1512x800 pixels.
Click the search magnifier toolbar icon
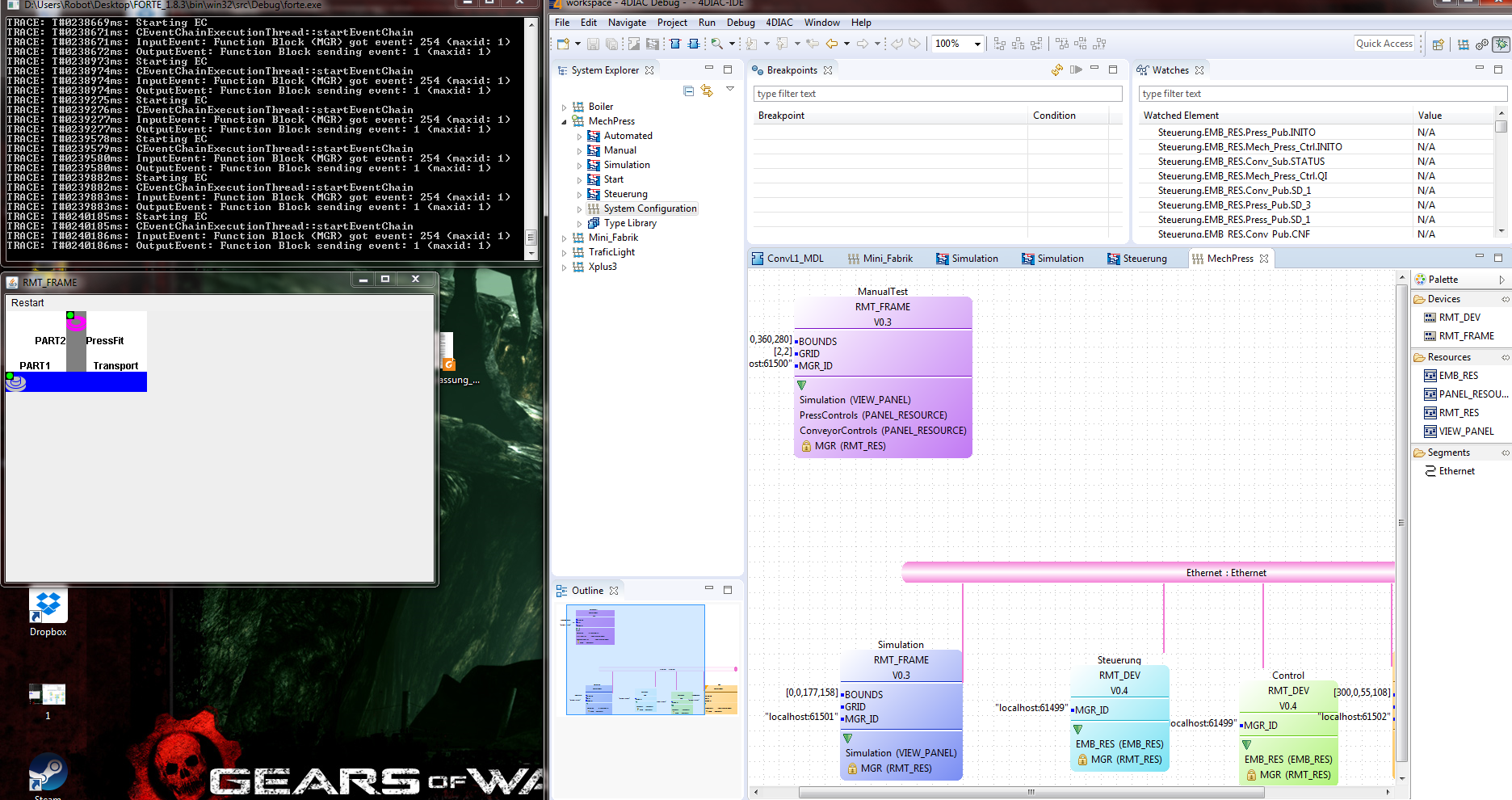tap(716, 44)
